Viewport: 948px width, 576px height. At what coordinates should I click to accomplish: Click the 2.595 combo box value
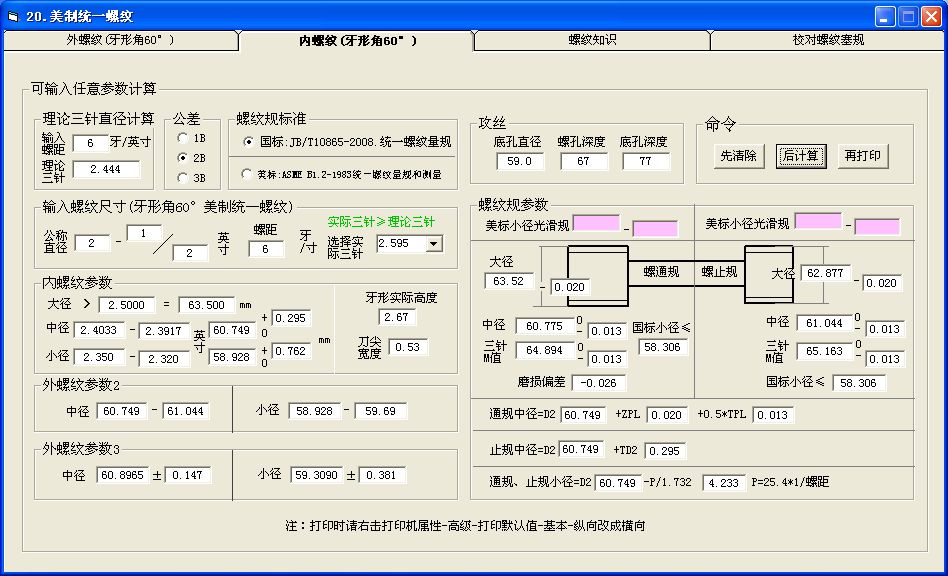coord(401,244)
